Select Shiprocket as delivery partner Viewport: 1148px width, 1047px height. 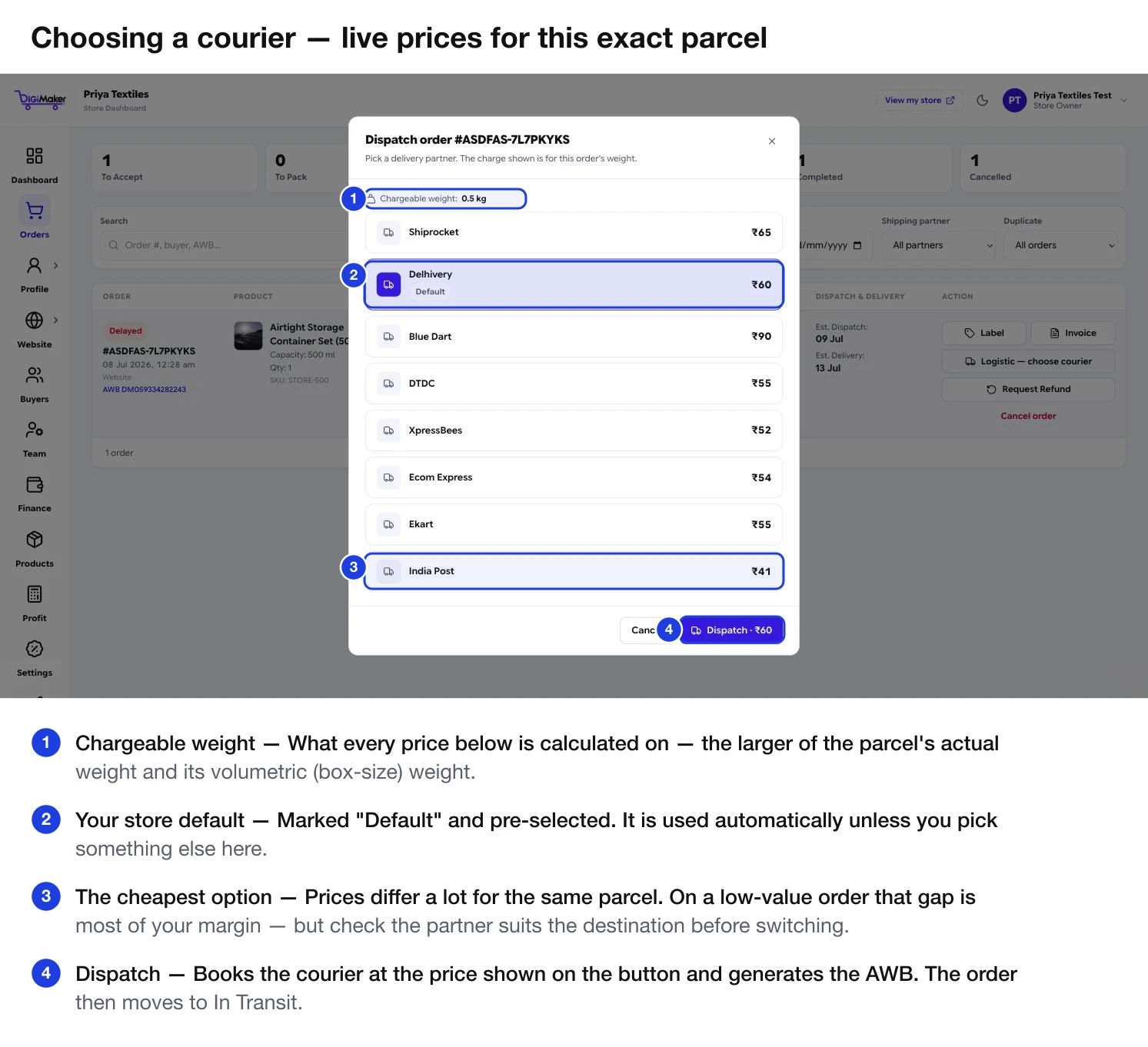click(x=574, y=232)
